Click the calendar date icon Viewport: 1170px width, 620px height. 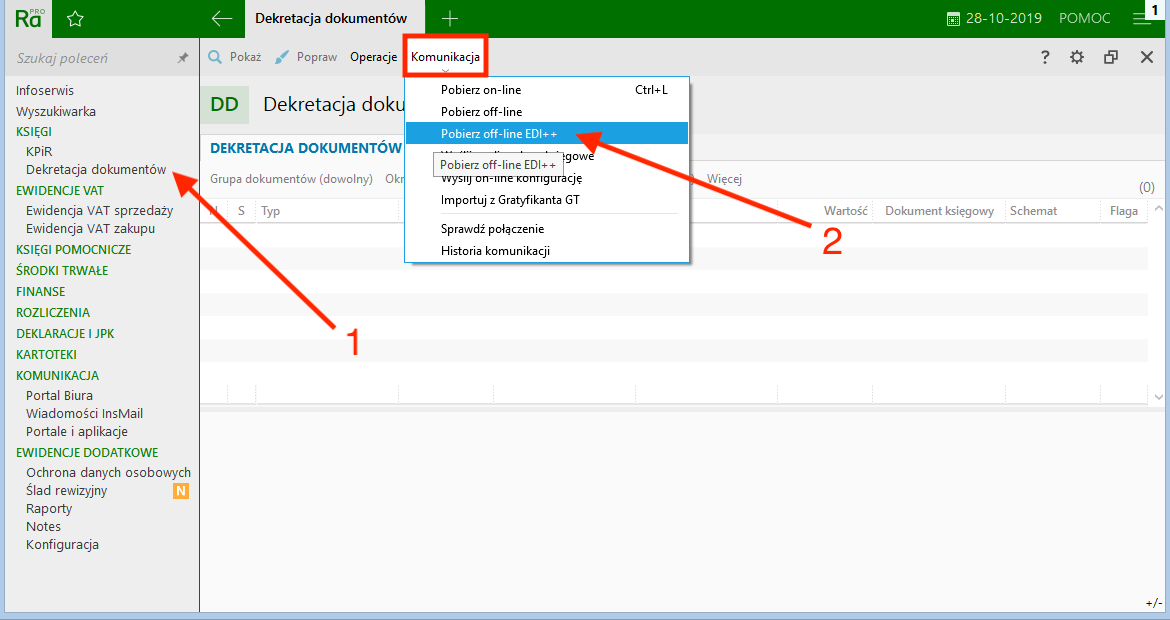point(953,18)
